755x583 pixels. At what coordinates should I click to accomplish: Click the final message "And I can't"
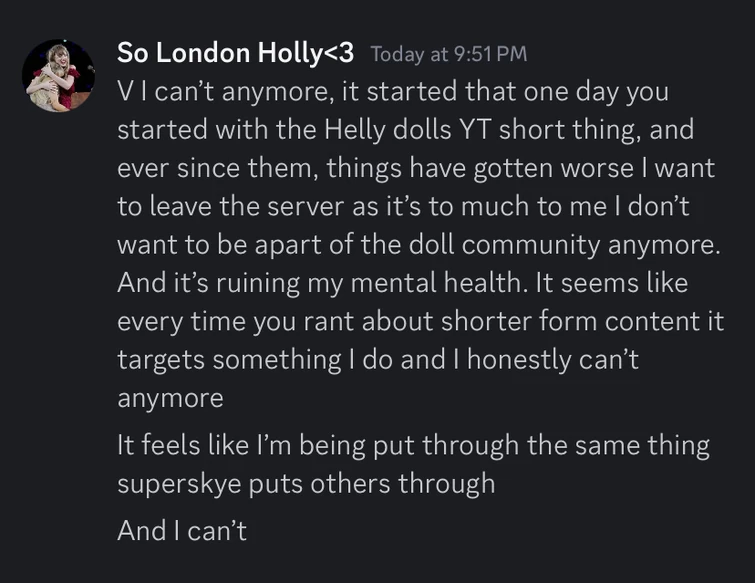coord(181,530)
